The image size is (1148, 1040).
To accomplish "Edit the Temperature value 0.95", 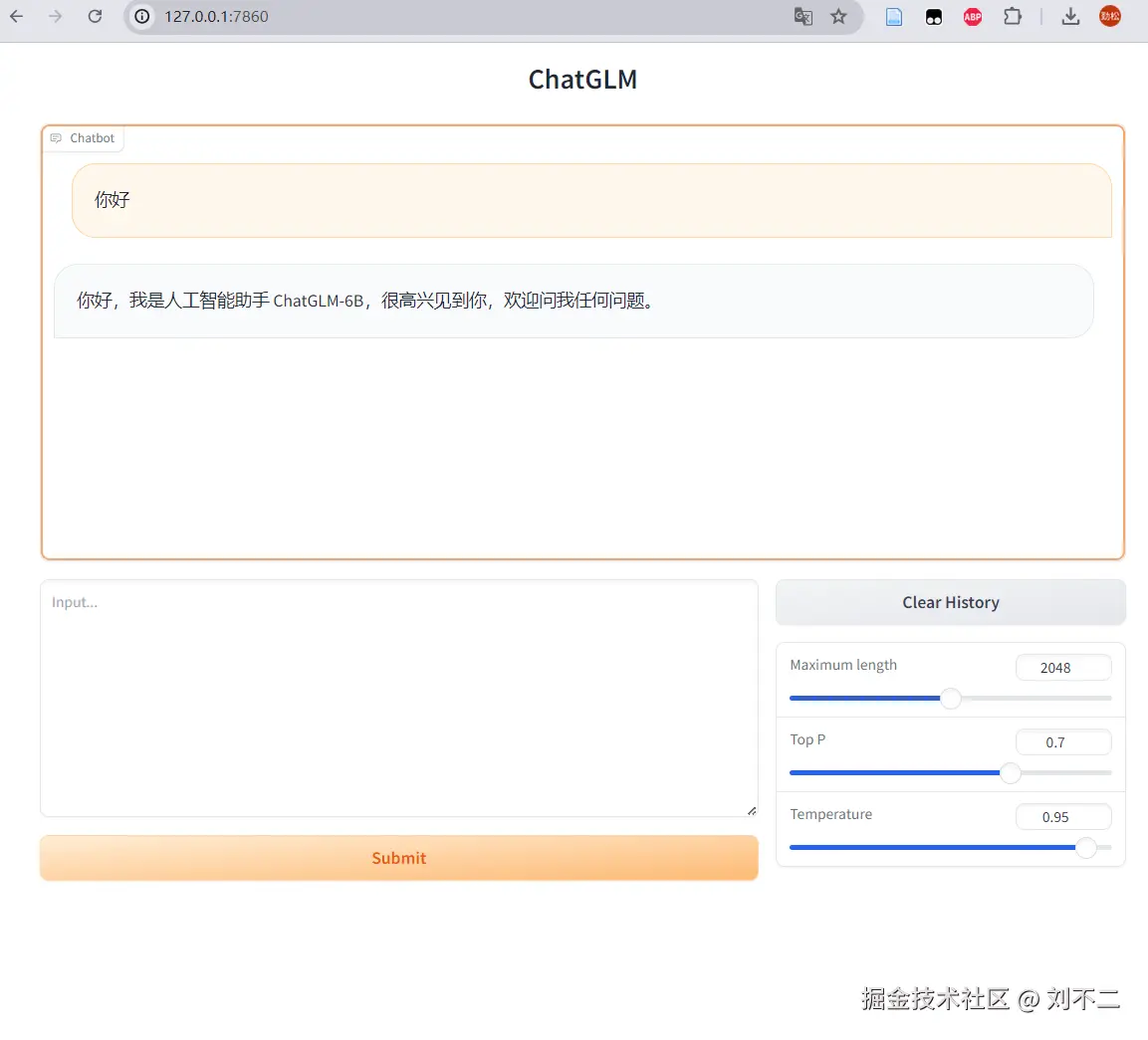I will (x=1063, y=817).
